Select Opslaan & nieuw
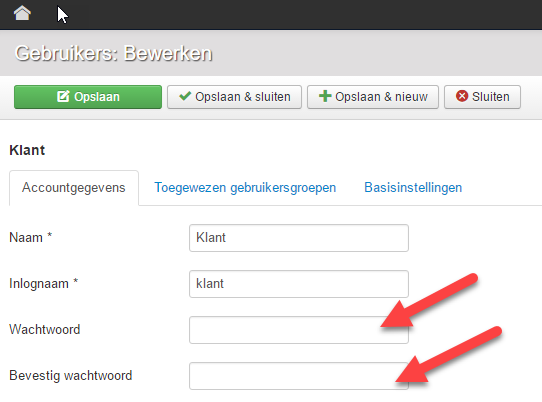The width and height of the screenshot is (542, 402). [373, 97]
